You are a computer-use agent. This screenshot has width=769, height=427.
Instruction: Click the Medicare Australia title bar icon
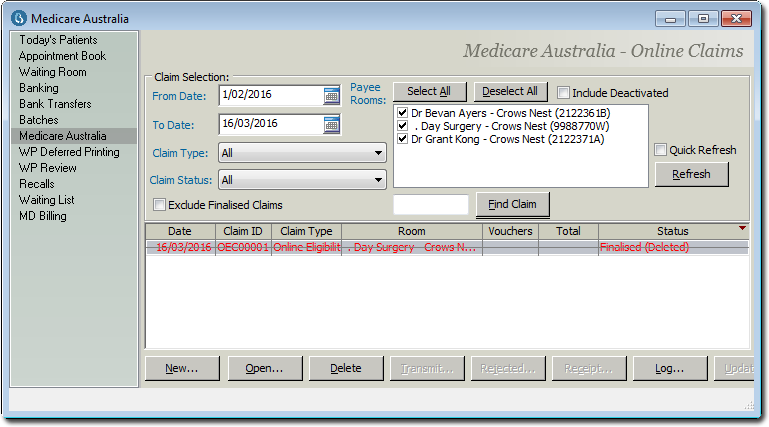18,18
